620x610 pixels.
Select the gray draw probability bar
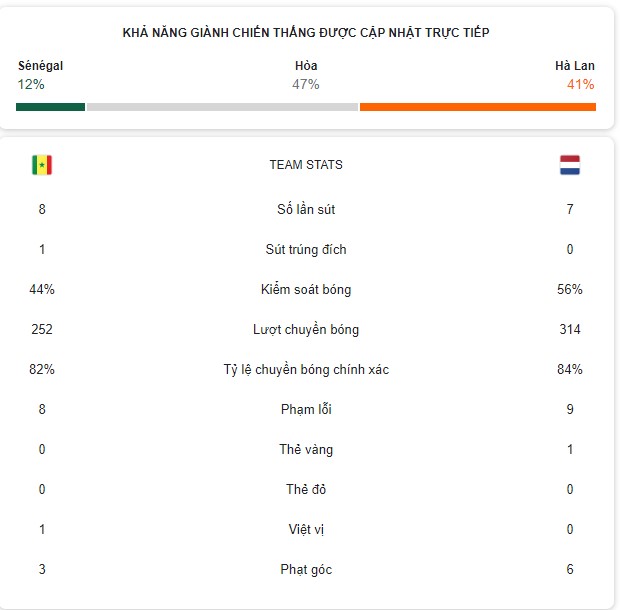[x=222, y=107]
